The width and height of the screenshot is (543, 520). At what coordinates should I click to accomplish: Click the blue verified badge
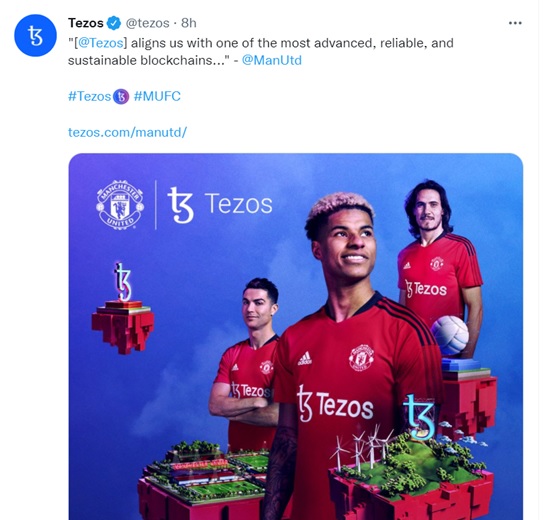(x=114, y=23)
